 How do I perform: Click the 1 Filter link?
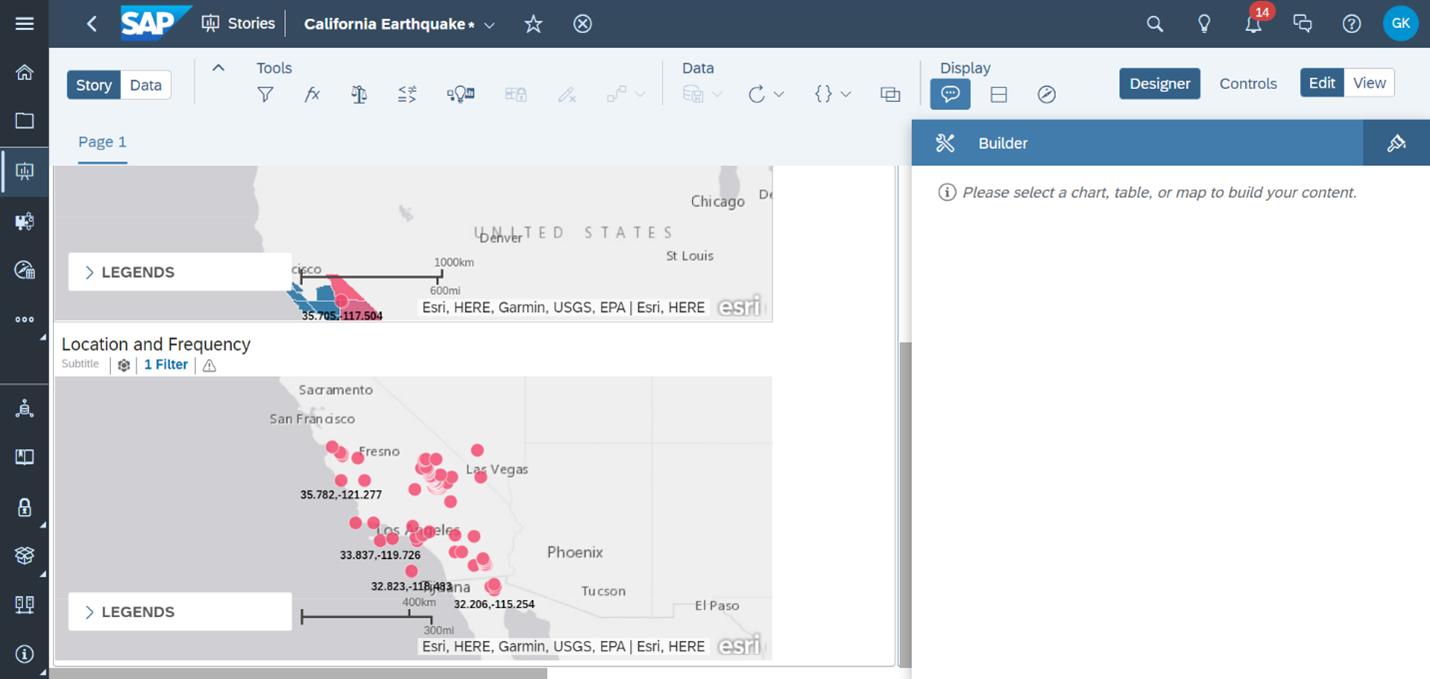tap(166, 365)
